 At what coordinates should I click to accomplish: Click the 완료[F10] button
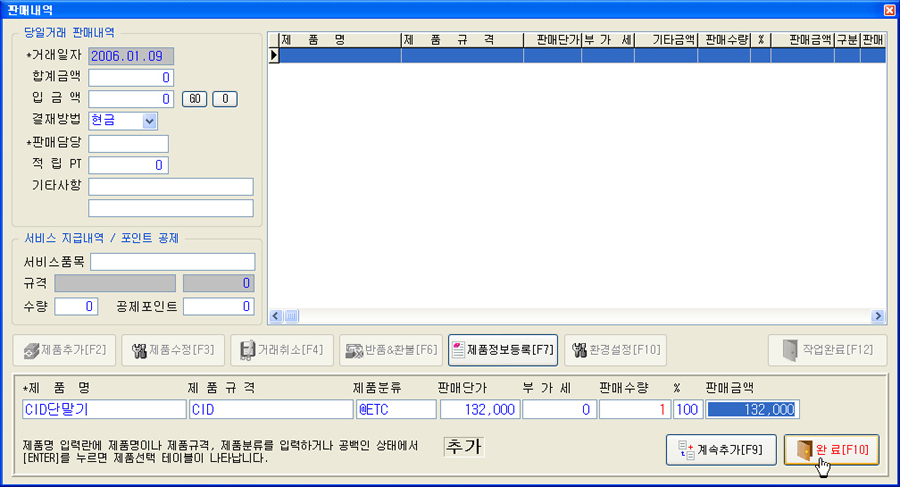[832, 450]
